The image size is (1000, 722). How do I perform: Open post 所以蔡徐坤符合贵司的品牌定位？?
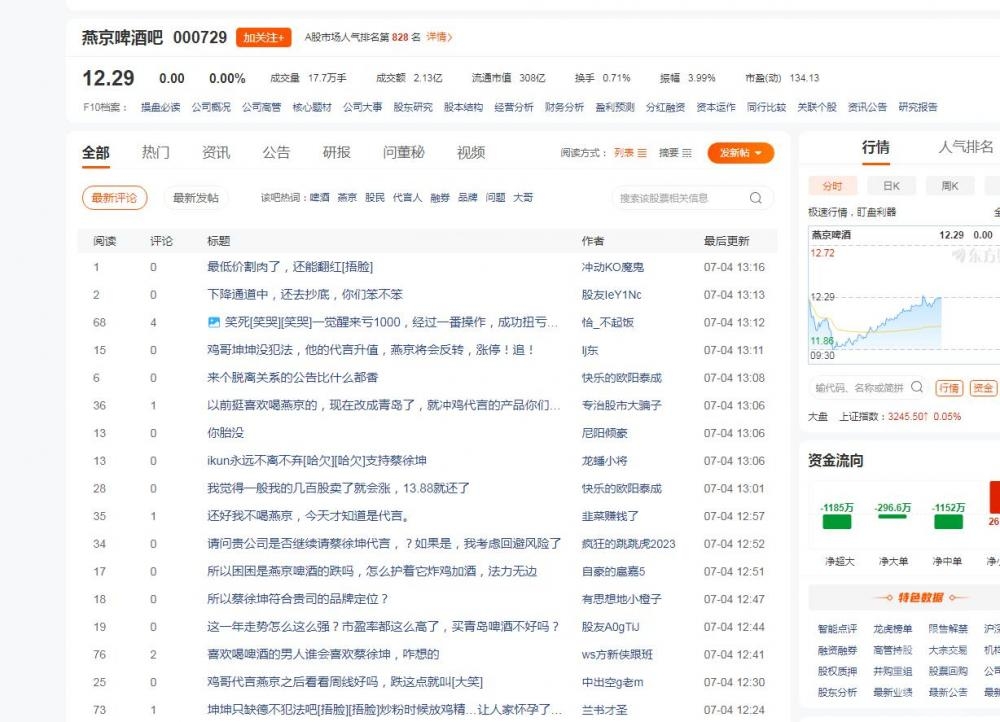pos(298,599)
